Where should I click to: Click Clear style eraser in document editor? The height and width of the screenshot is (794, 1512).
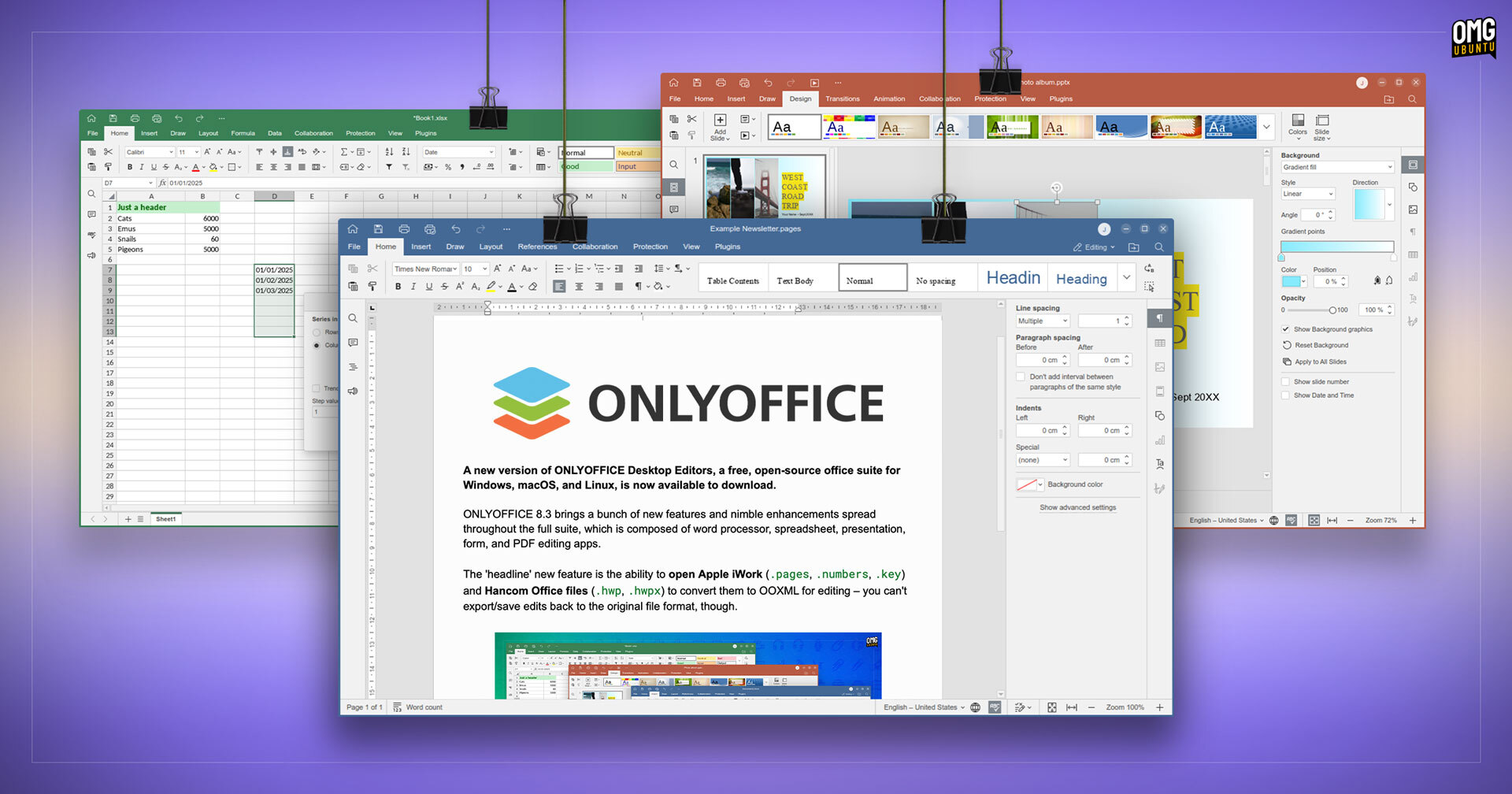pyautogui.click(x=533, y=287)
